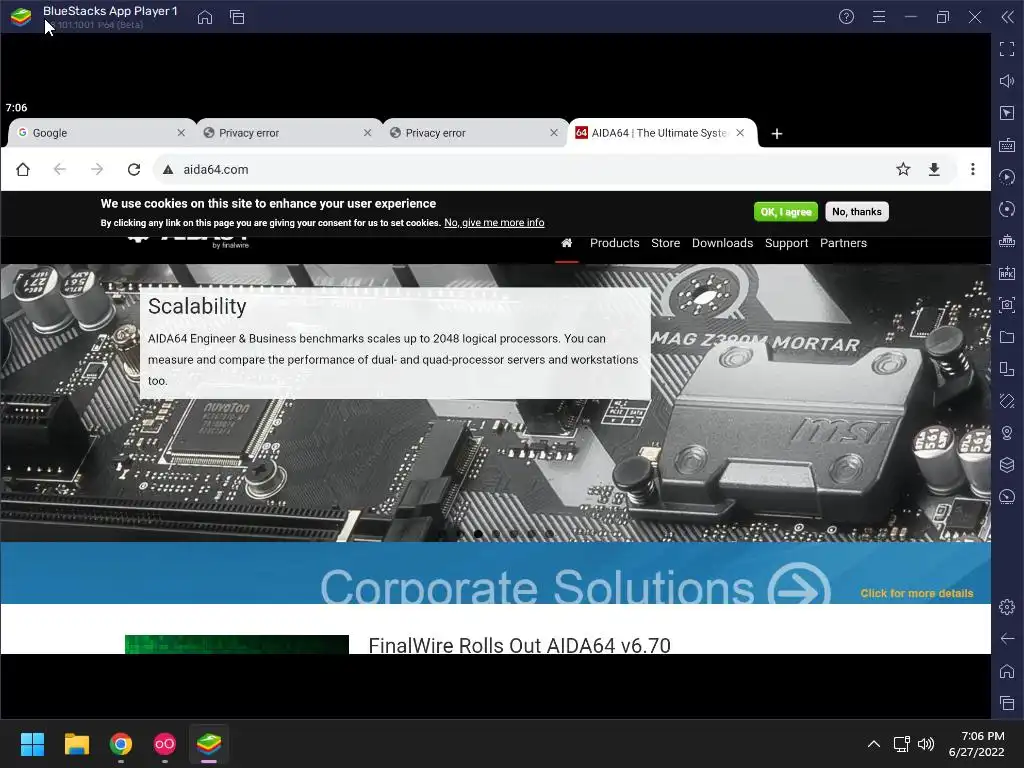Viewport: 1024px width, 768px height.
Task: Open the location pin tool in sidebar
Action: 1007,433
